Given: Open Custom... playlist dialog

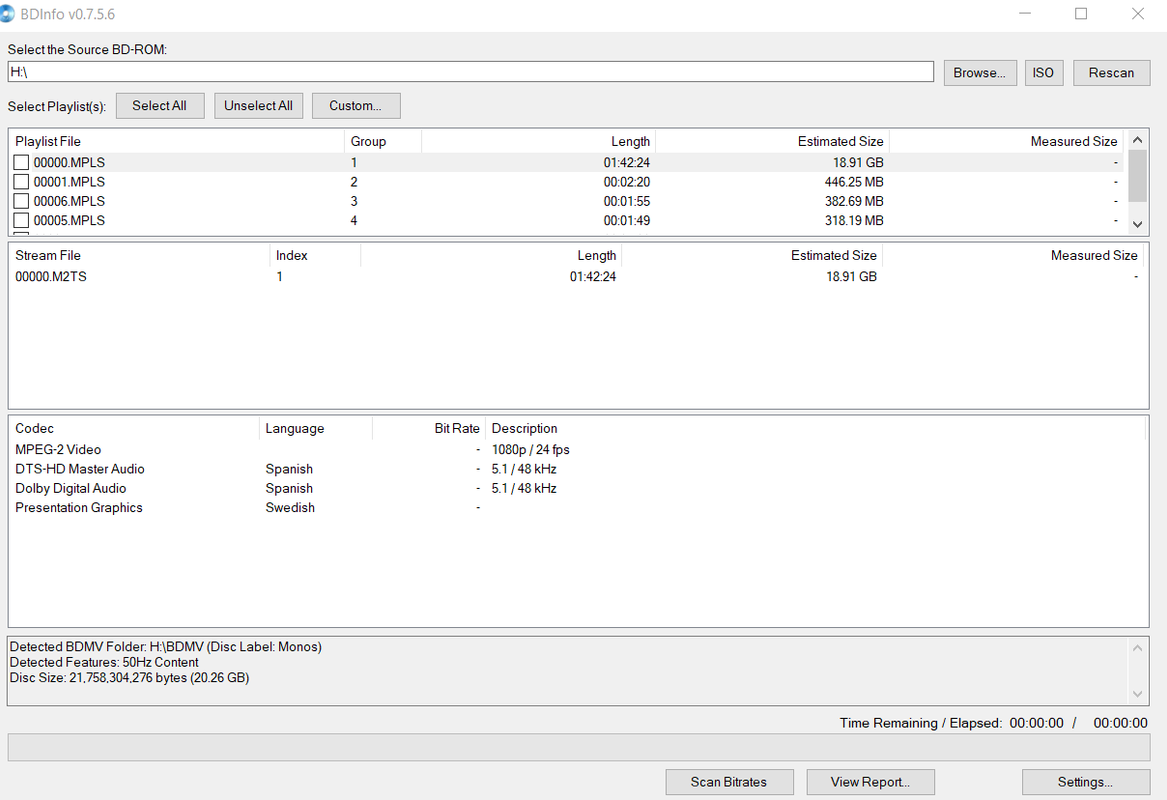Looking at the screenshot, I should (x=356, y=106).
